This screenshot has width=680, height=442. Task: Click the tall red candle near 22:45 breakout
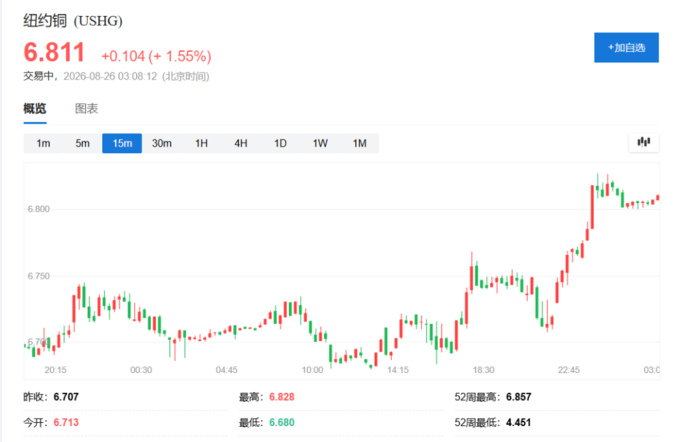click(592, 207)
